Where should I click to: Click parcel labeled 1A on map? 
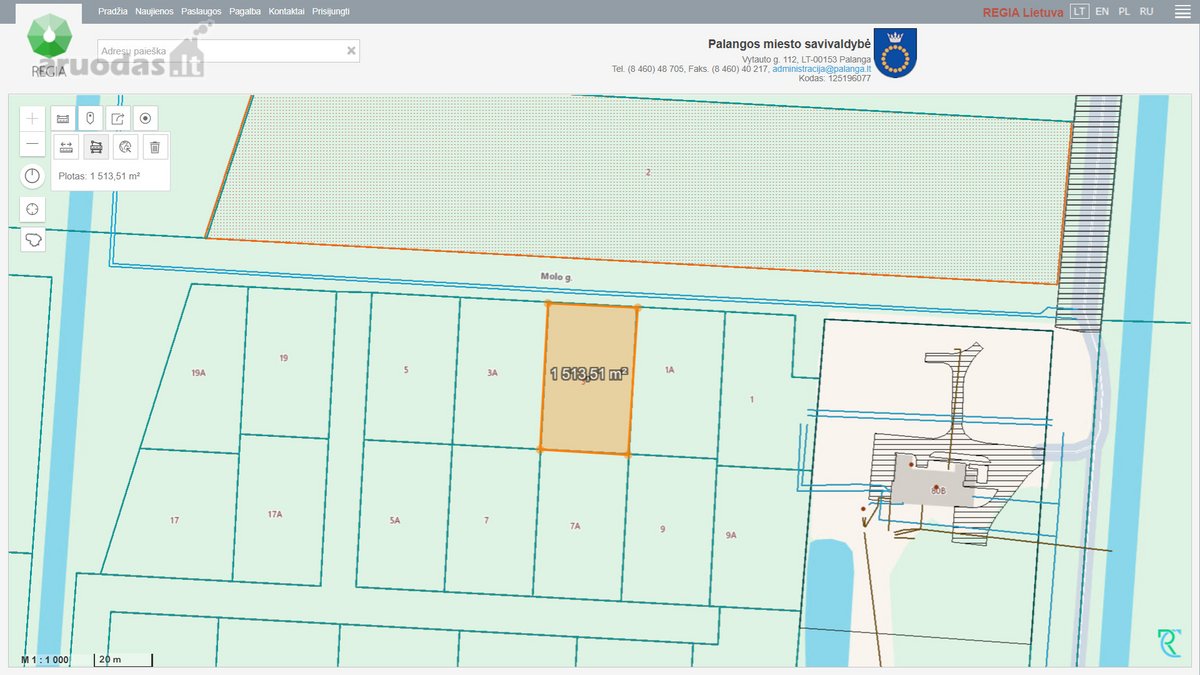tap(670, 370)
